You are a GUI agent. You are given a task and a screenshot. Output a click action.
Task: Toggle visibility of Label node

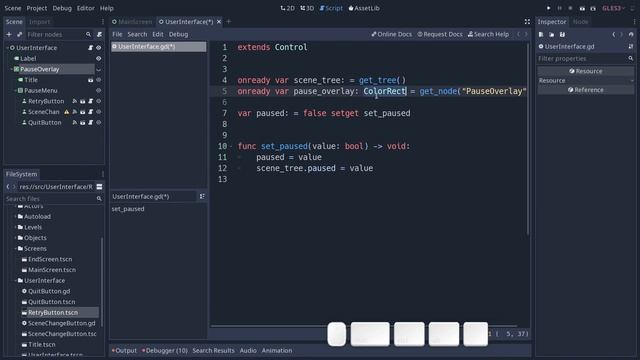[98, 58]
